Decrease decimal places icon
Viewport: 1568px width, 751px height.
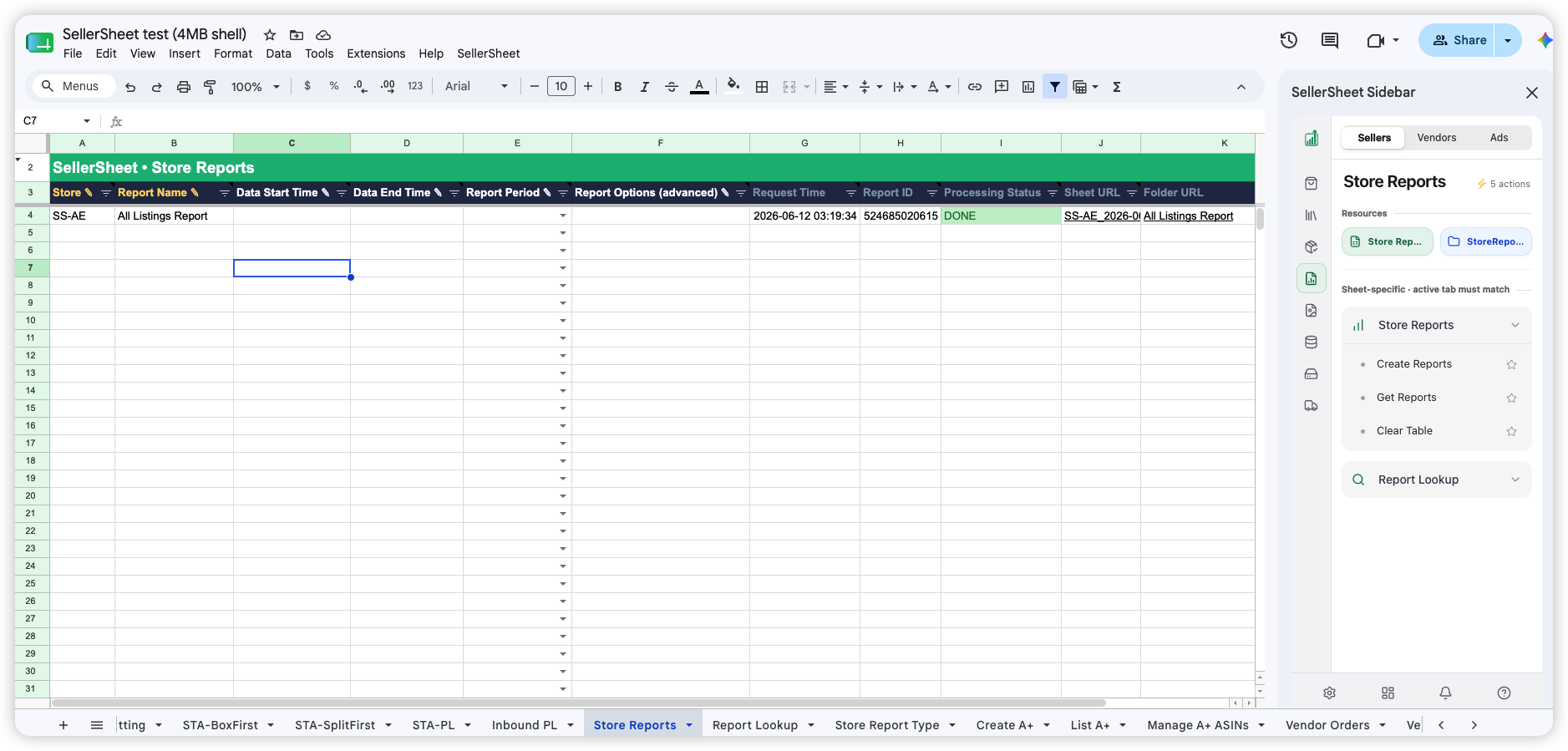[x=361, y=86]
